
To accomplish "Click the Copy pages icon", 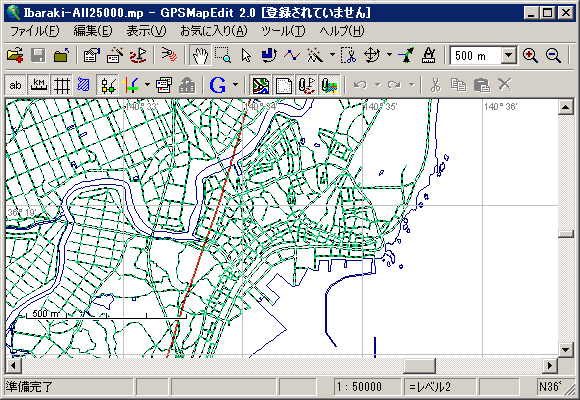I will (x=459, y=85).
